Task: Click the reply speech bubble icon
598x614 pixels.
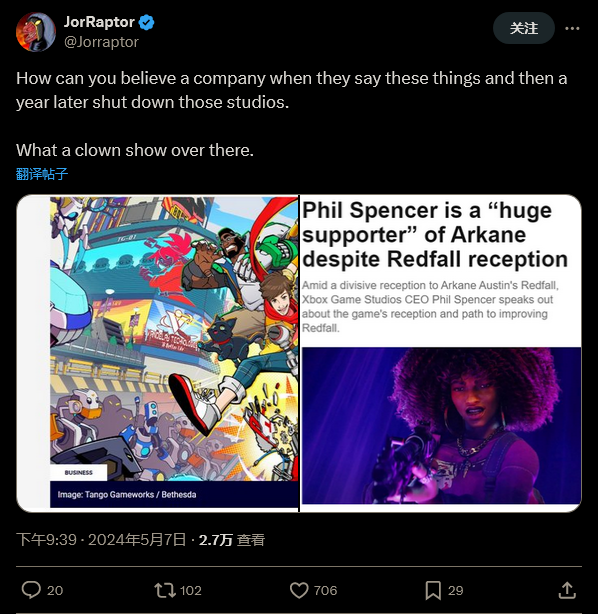Action: pyautogui.click(x=31, y=590)
